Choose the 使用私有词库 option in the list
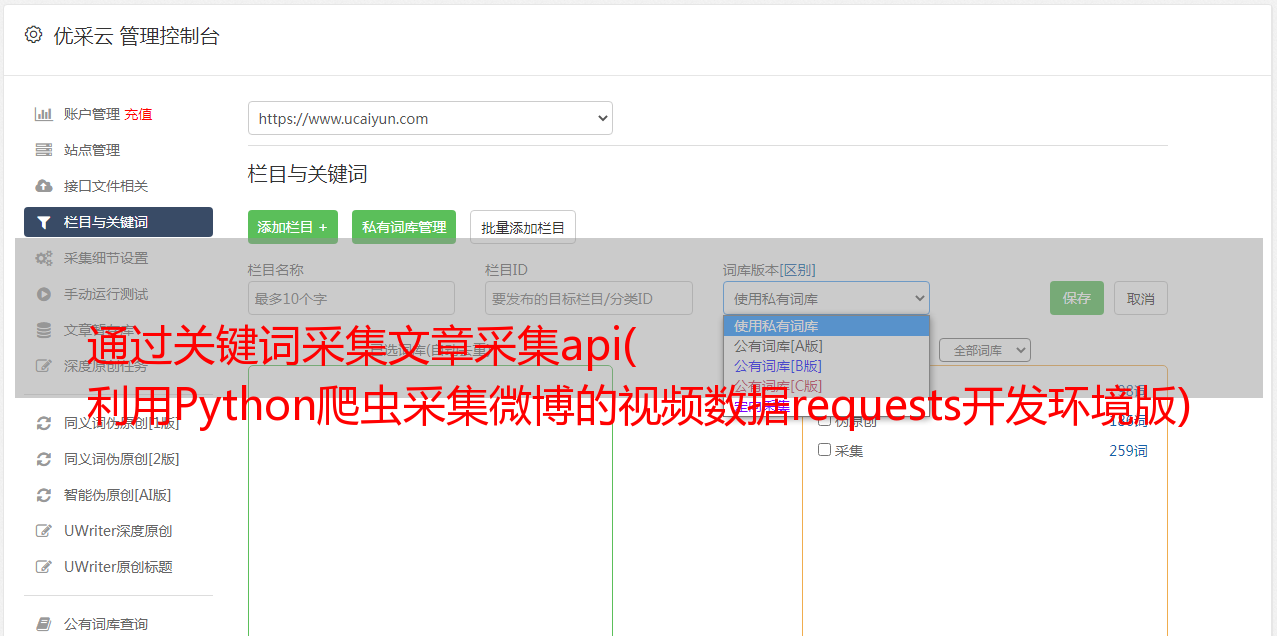 point(826,326)
